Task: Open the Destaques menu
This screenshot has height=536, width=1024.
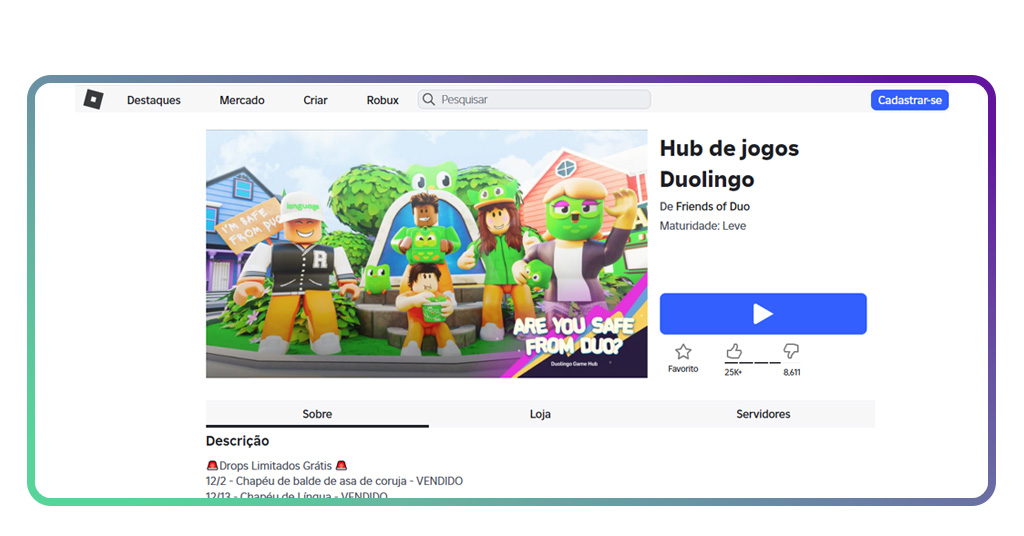Action: tap(153, 100)
